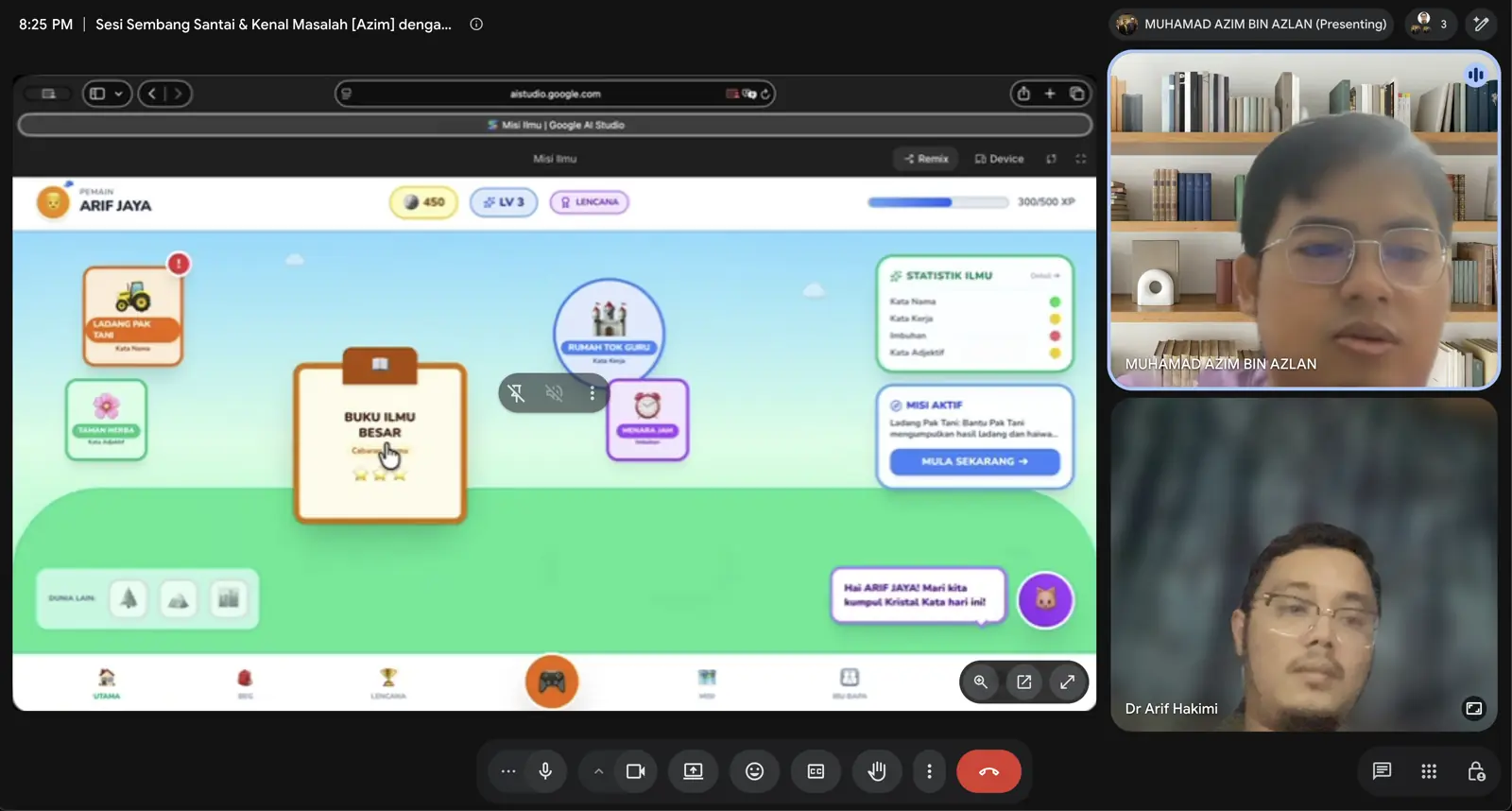Open presentation in new window icon
1512x811 pixels.
[1024, 682]
